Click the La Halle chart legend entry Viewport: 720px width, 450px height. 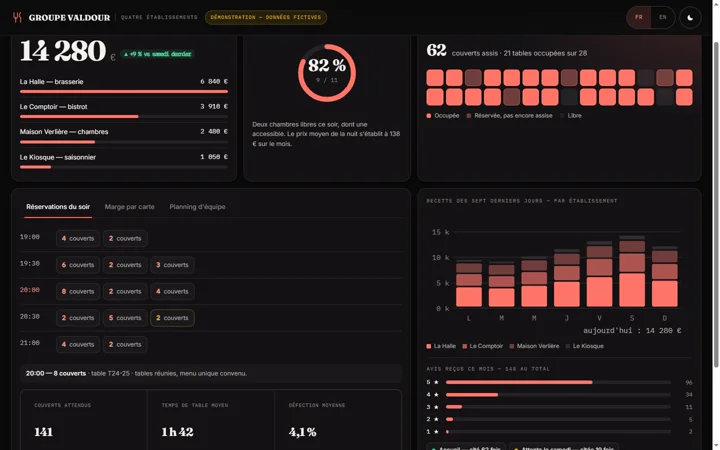pyautogui.click(x=441, y=346)
